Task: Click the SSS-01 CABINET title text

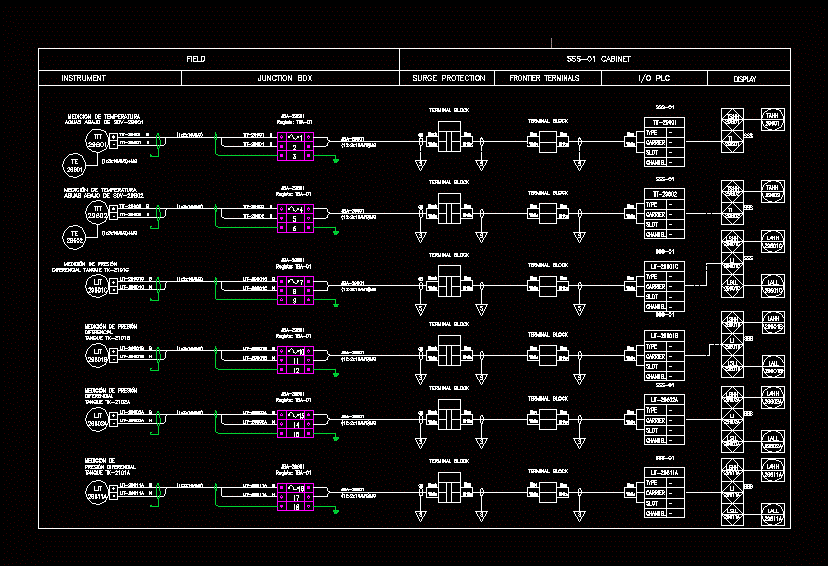Action: (x=596, y=59)
